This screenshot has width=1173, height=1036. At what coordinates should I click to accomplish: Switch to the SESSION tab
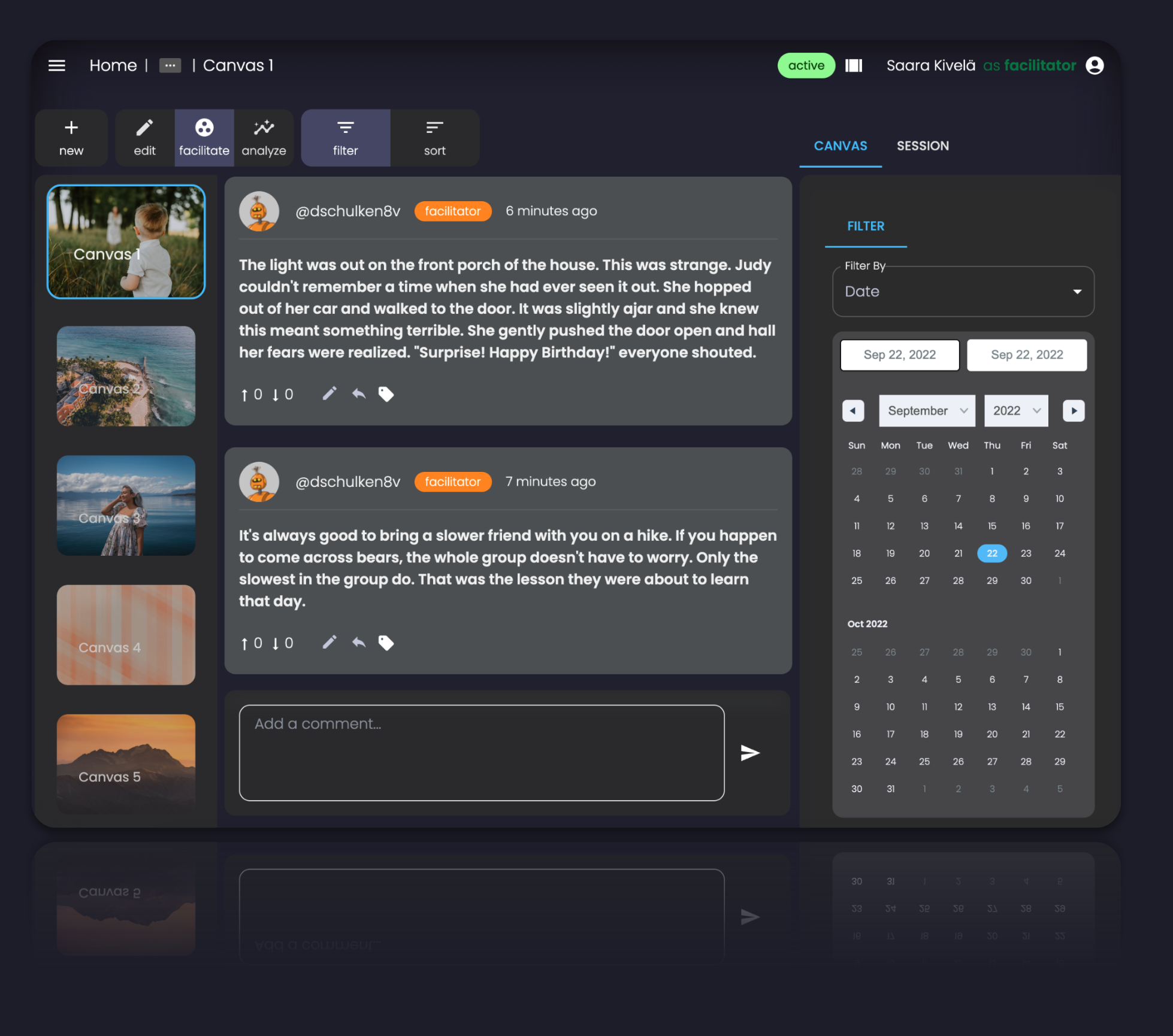[923, 146]
